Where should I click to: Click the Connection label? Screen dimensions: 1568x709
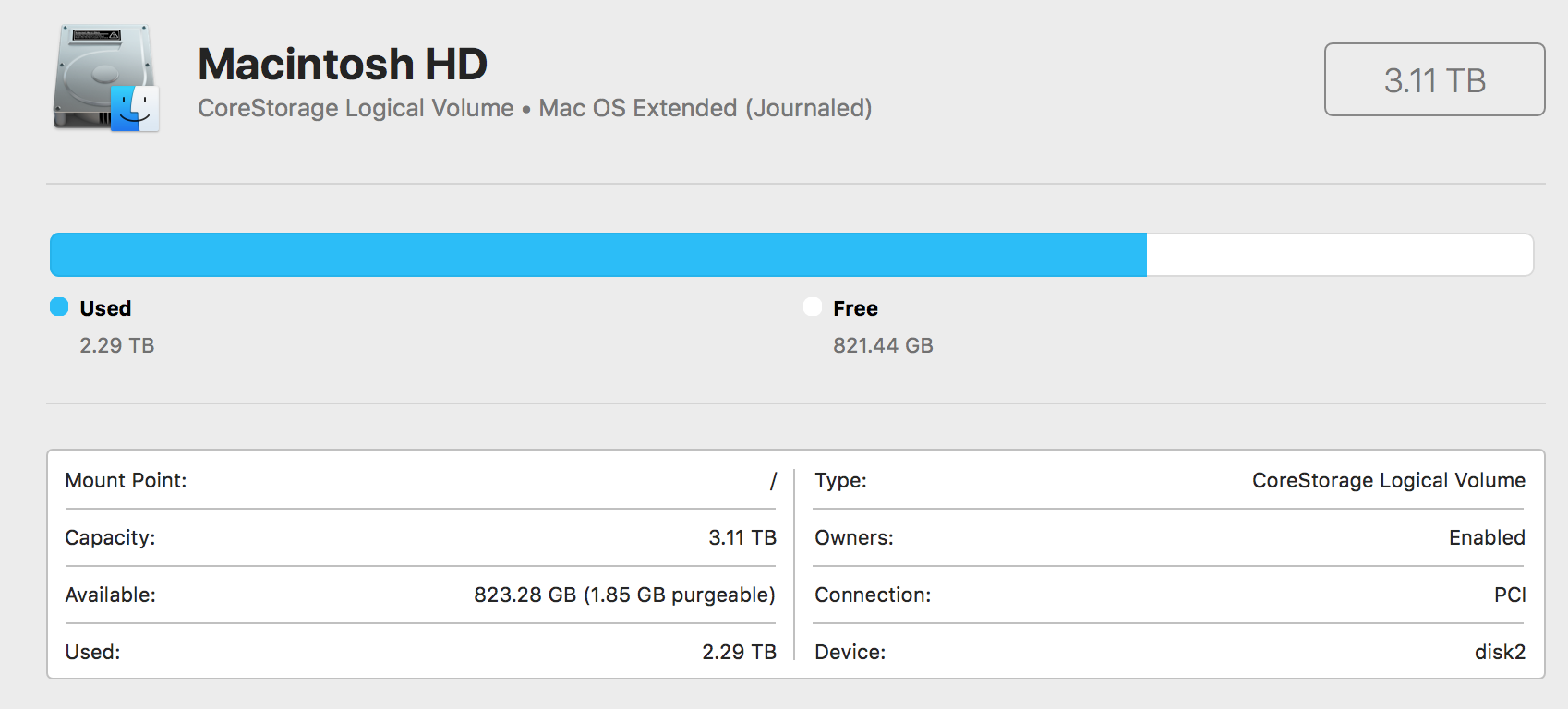pos(873,595)
